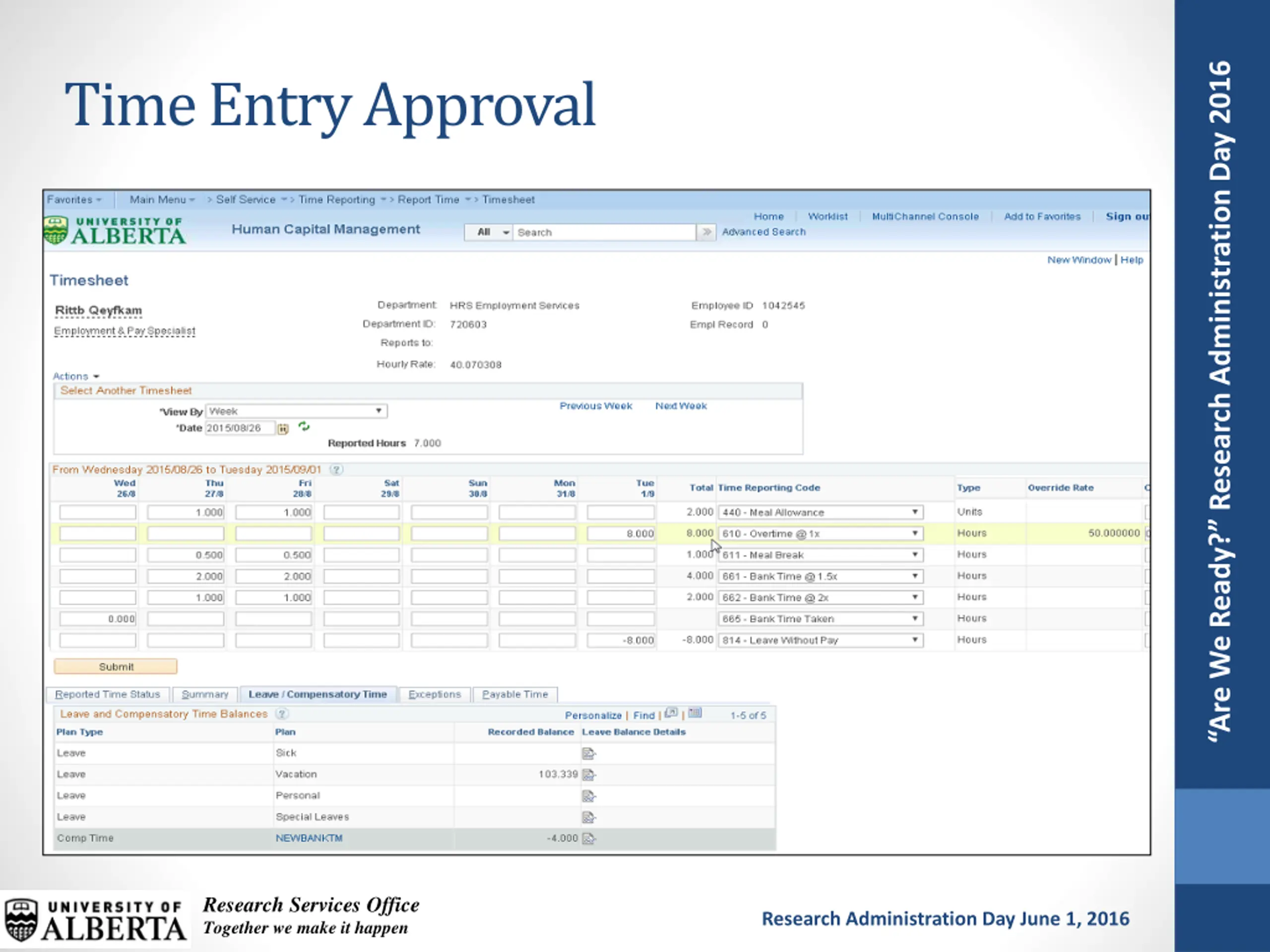
Task: Click the Submit button
Action: point(116,667)
